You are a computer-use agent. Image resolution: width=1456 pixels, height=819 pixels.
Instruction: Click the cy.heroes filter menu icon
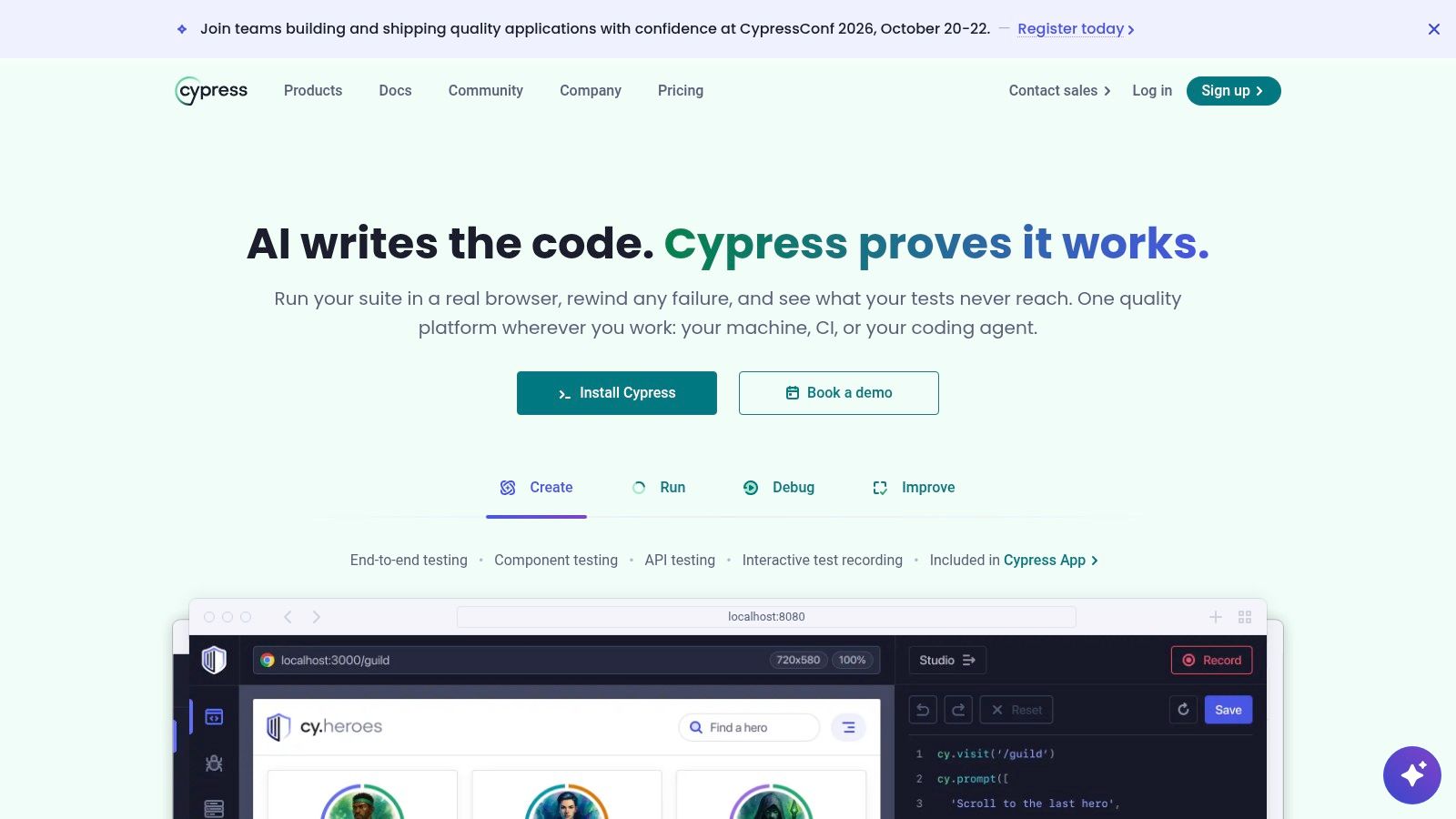pyautogui.click(x=848, y=727)
